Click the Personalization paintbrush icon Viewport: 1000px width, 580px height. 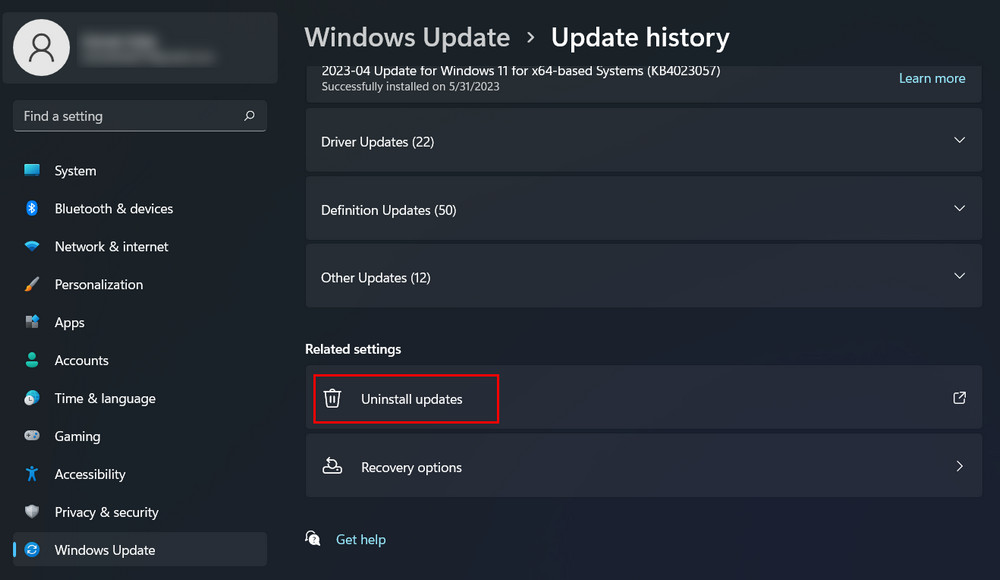32,284
